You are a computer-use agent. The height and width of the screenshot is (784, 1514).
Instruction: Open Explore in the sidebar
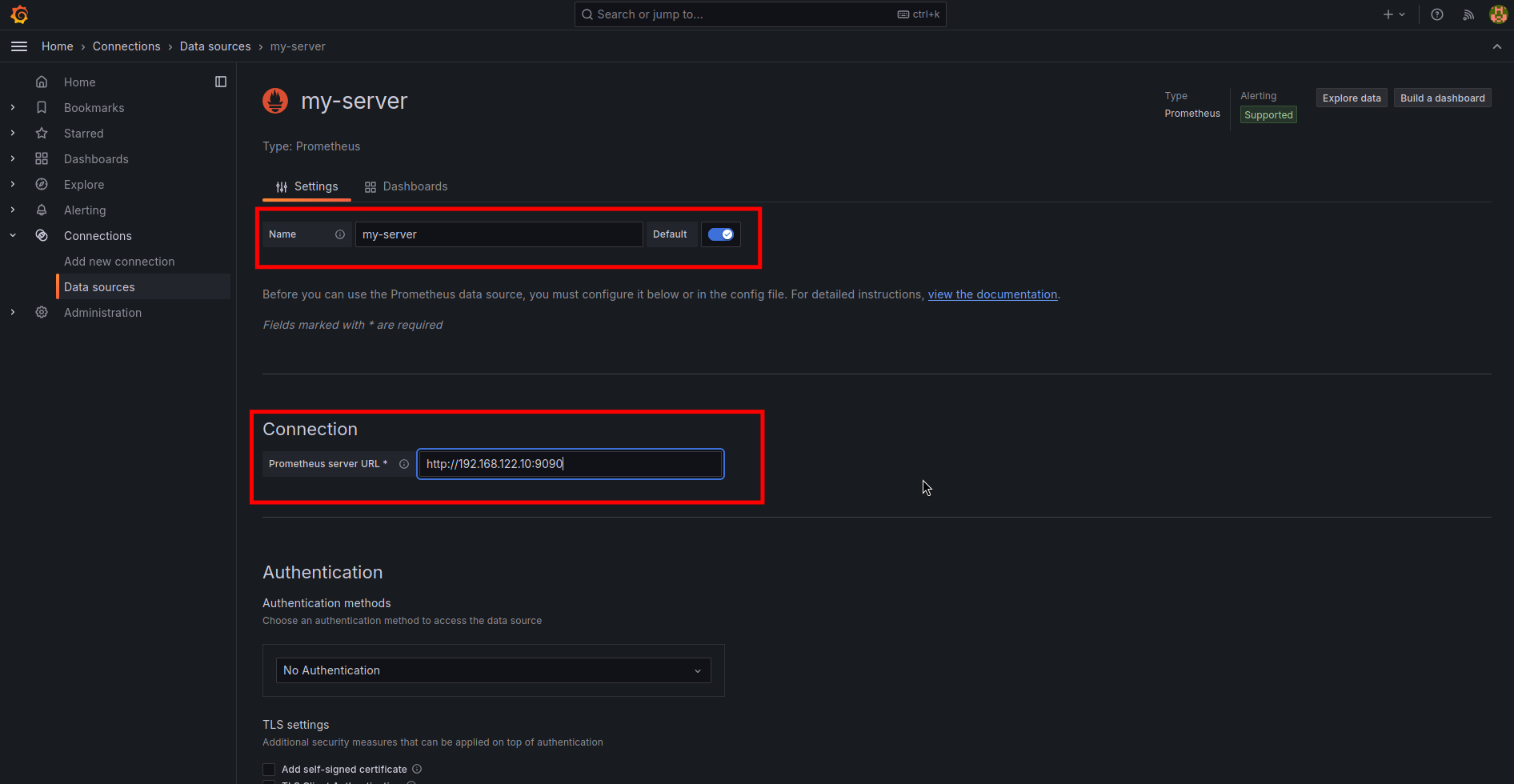[84, 185]
